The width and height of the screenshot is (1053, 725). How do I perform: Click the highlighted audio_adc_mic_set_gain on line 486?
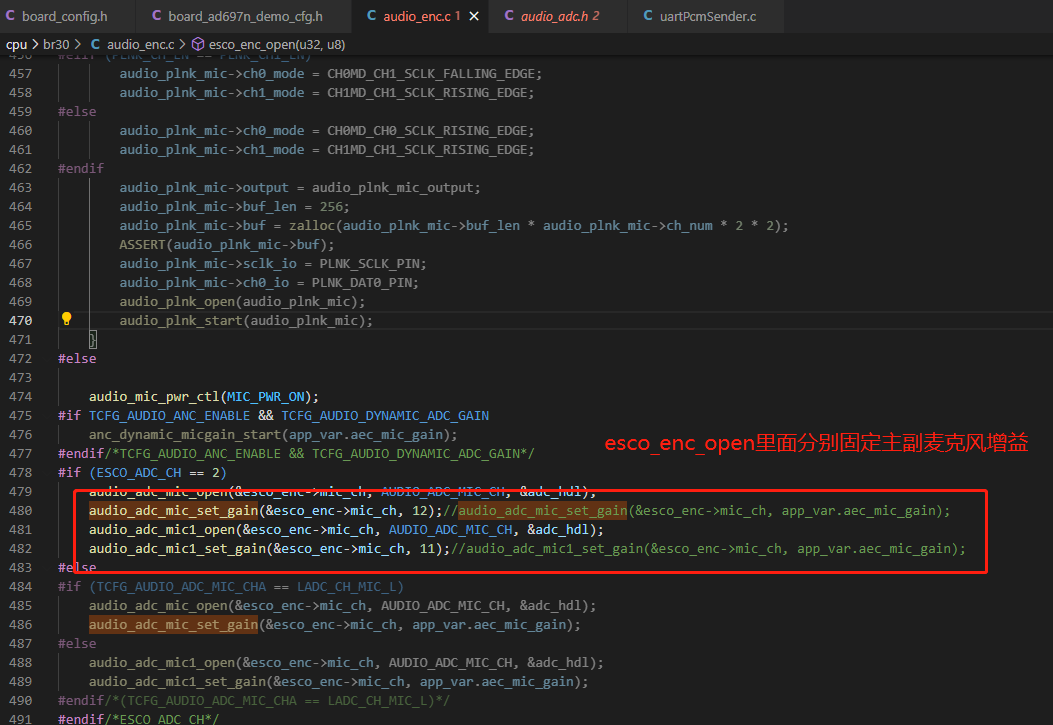173,624
